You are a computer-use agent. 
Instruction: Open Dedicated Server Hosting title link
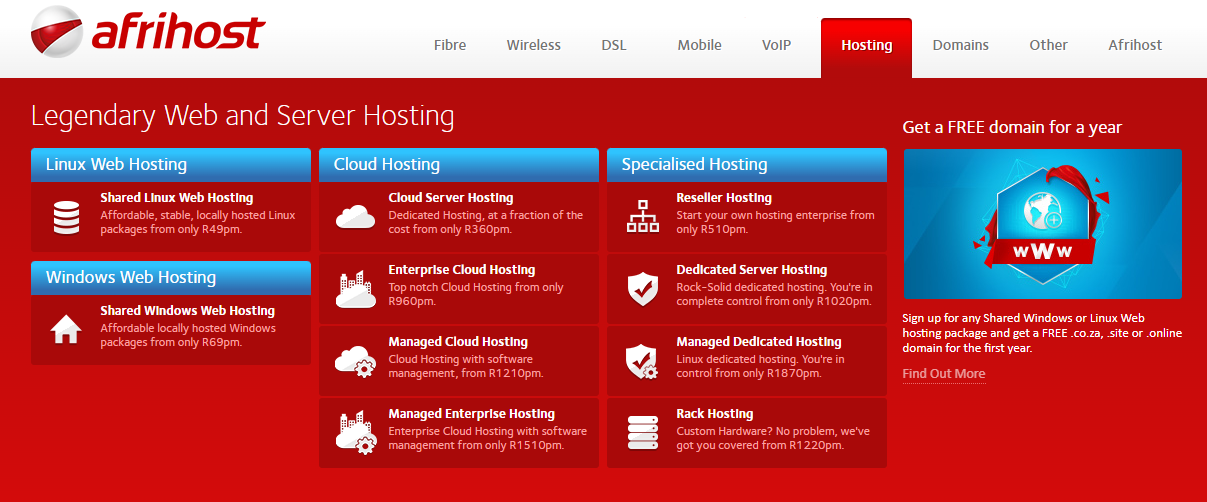[x=752, y=270]
